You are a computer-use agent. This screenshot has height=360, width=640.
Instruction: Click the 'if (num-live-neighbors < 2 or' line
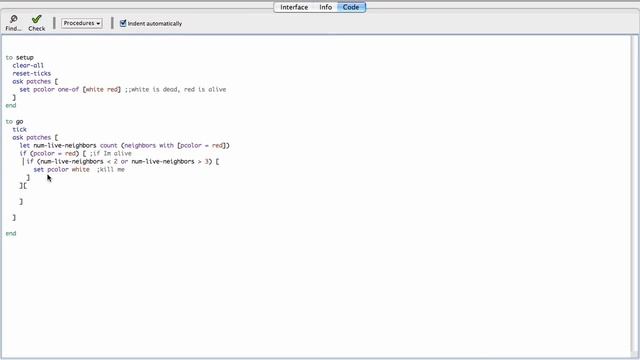tap(122, 162)
